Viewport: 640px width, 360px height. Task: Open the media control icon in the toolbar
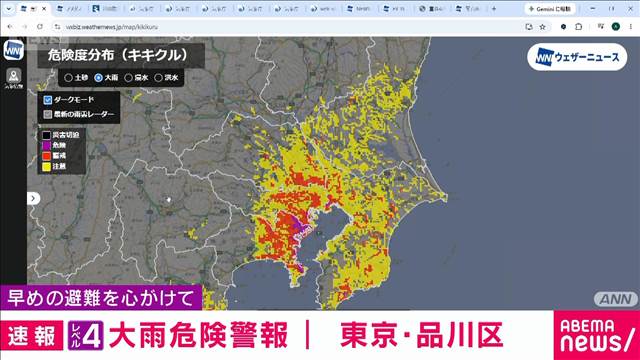tap(600, 27)
